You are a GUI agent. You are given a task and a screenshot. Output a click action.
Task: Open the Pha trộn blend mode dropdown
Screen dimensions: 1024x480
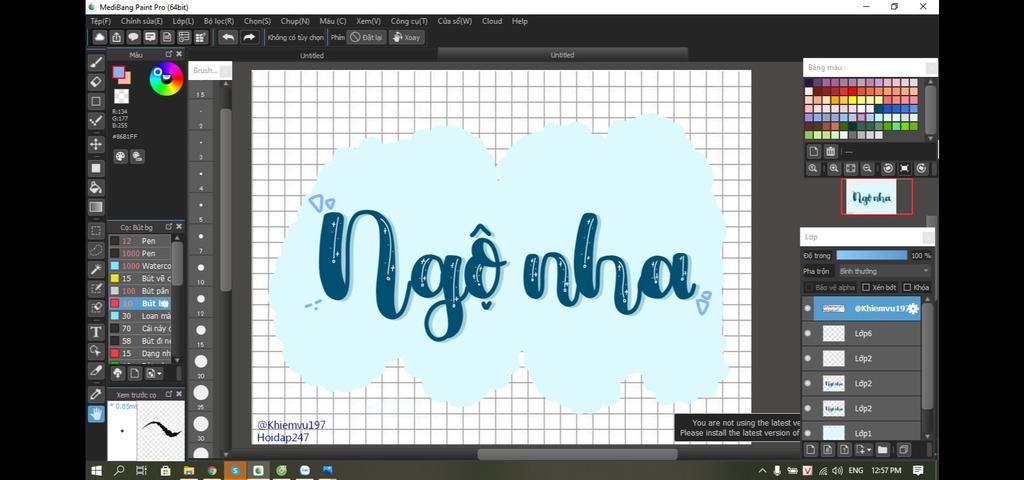[884, 271]
